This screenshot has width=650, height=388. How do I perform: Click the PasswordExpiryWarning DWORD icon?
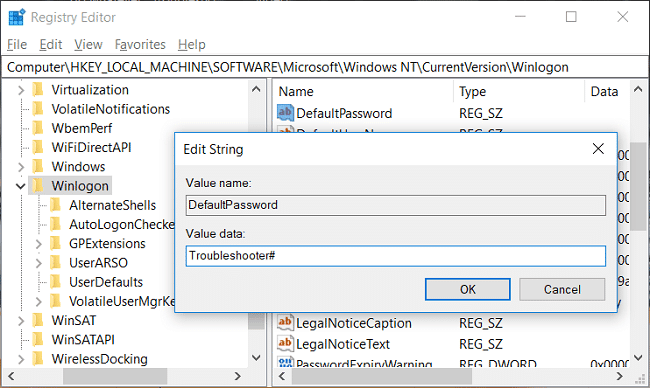click(285, 363)
